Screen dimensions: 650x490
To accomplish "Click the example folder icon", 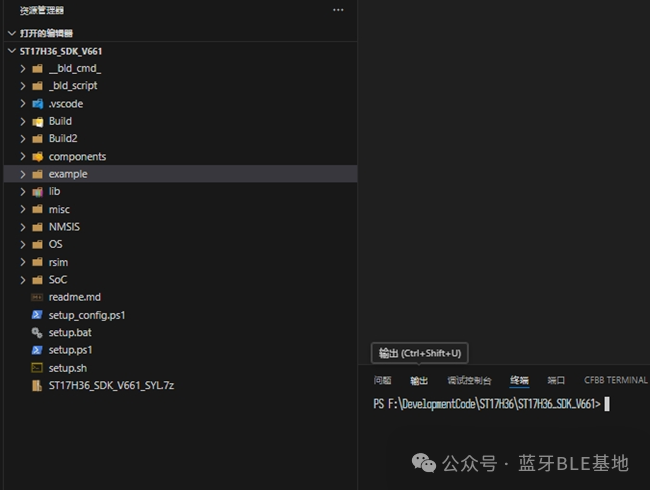I will (x=37, y=174).
